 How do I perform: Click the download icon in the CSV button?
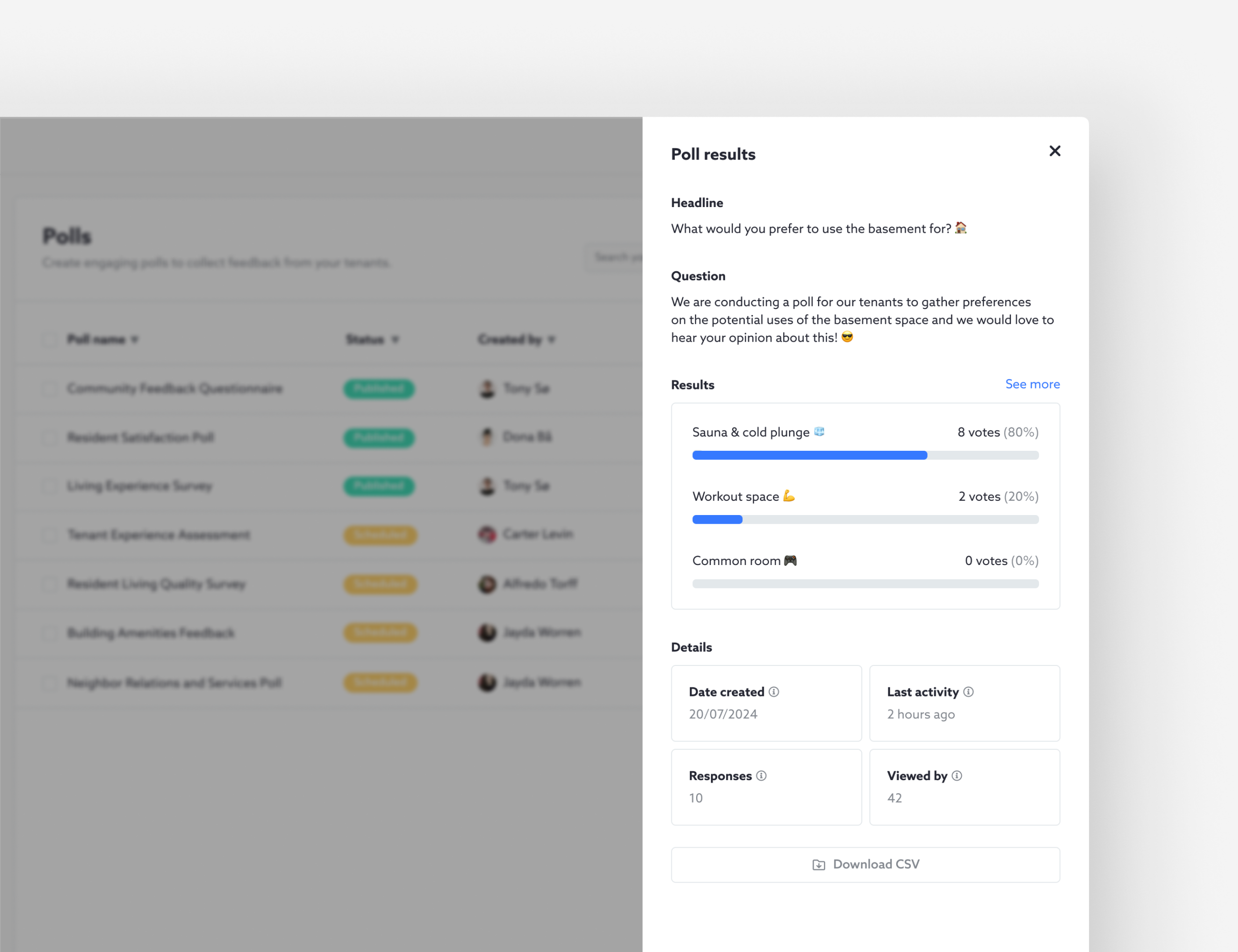coord(818,864)
